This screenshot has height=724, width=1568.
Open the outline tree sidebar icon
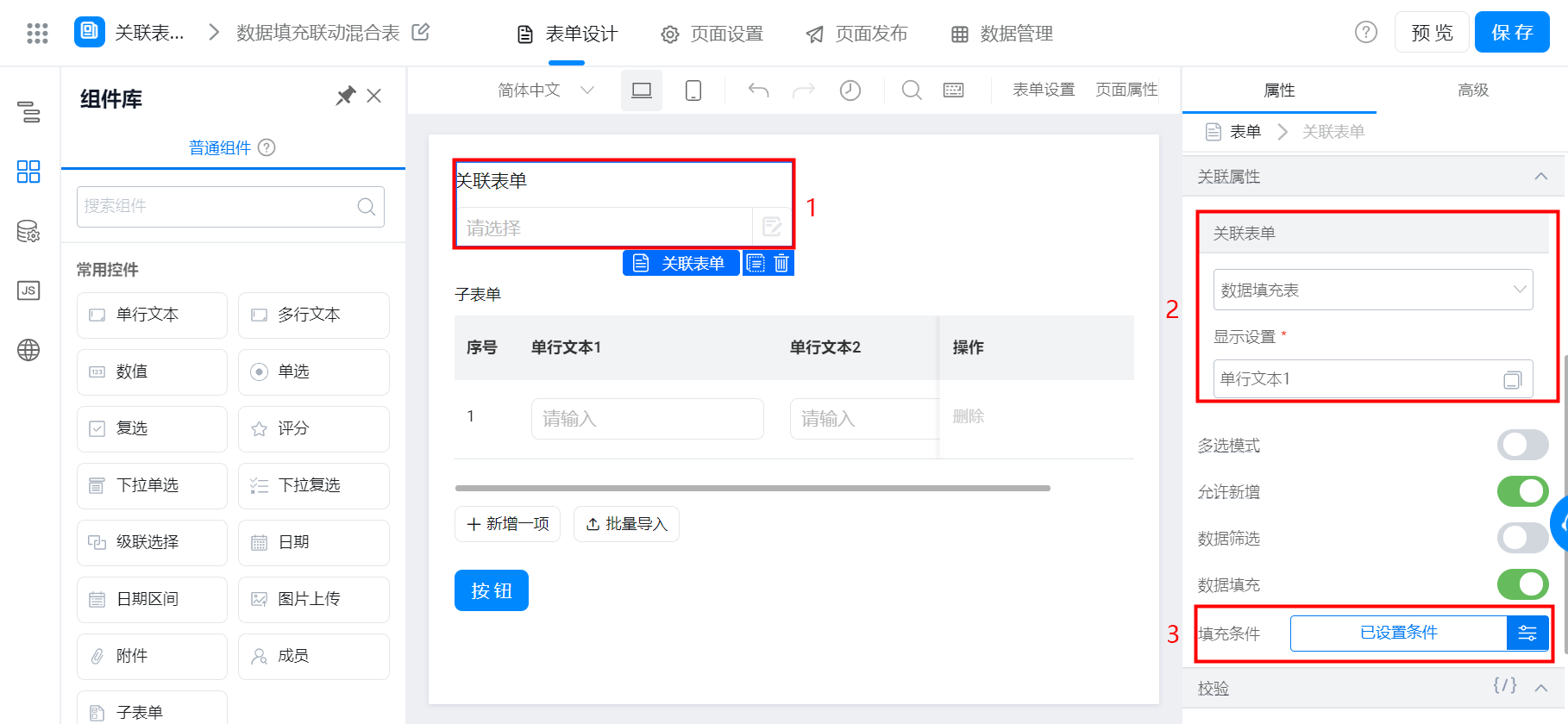click(x=28, y=112)
